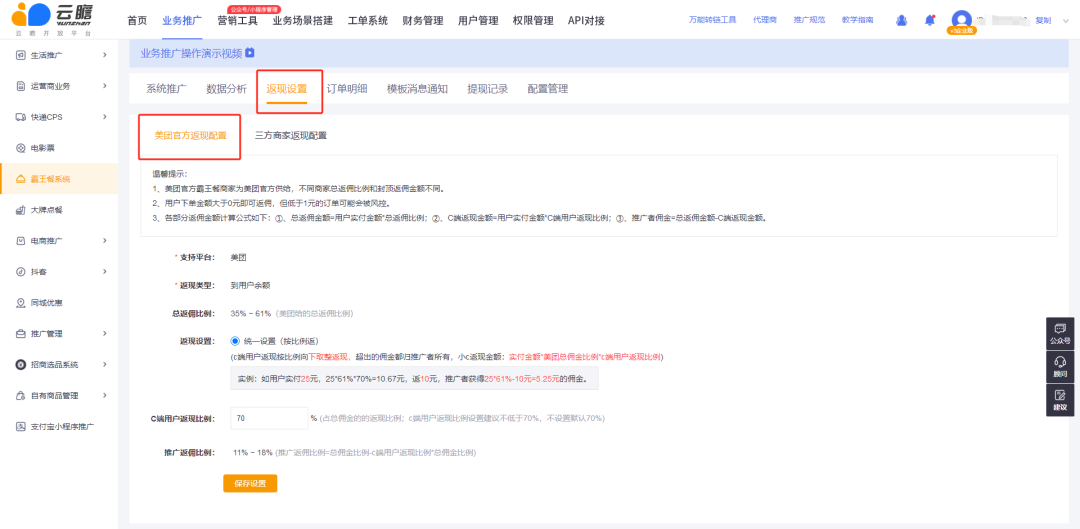Open 财务管理 in top navigation
Viewport: 1080px width, 529px height.
[x=423, y=21]
